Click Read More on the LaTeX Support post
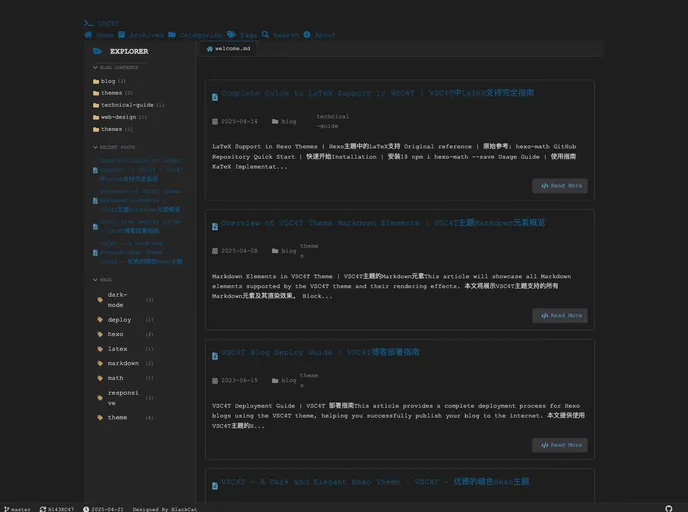Image resolution: width=688 pixels, height=512 pixels. click(560, 186)
